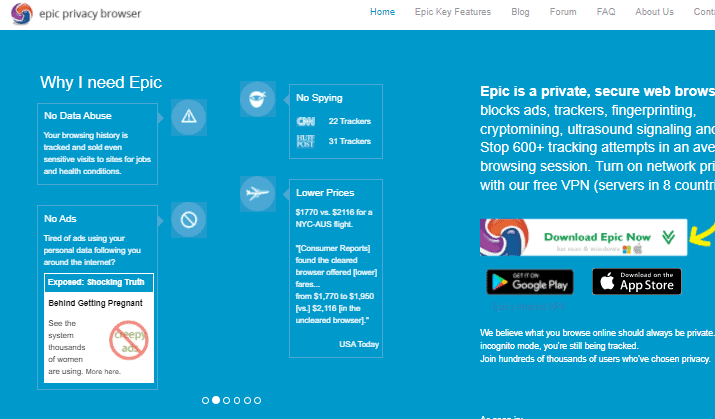Select the sixth carousel slide dot
Screen dimensions: 715x419
[x=258, y=400]
